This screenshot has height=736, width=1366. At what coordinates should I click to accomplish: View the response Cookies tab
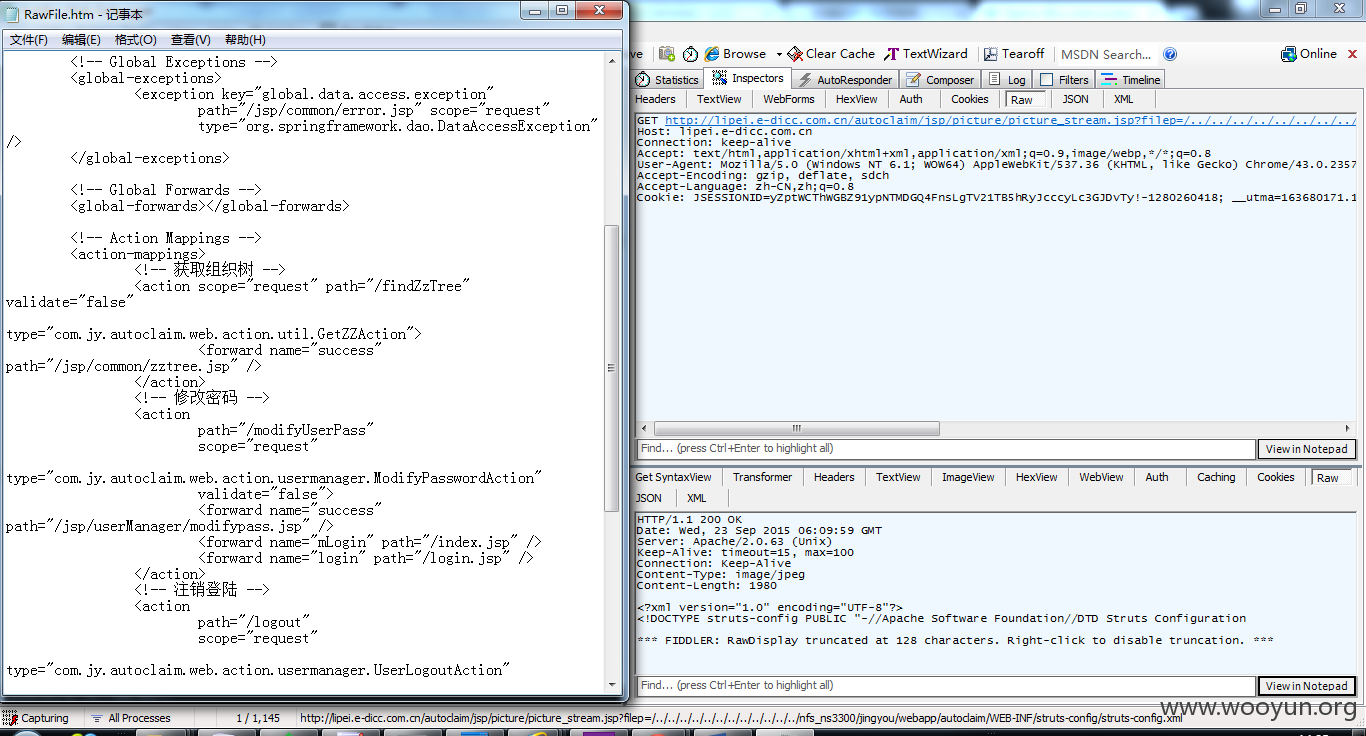(1276, 478)
